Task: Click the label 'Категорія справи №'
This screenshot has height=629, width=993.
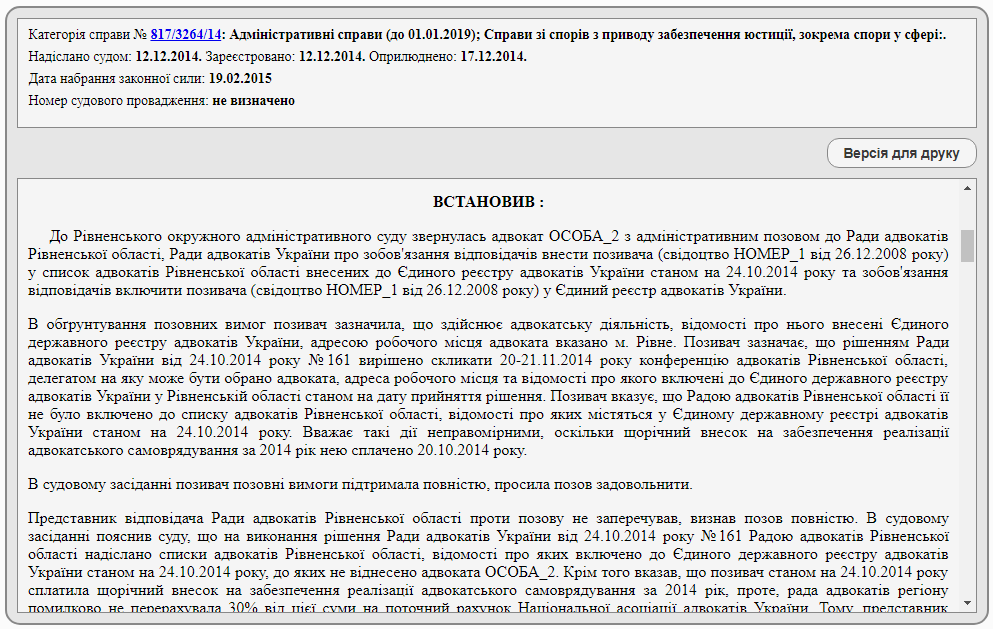Action: coord(88,35)
